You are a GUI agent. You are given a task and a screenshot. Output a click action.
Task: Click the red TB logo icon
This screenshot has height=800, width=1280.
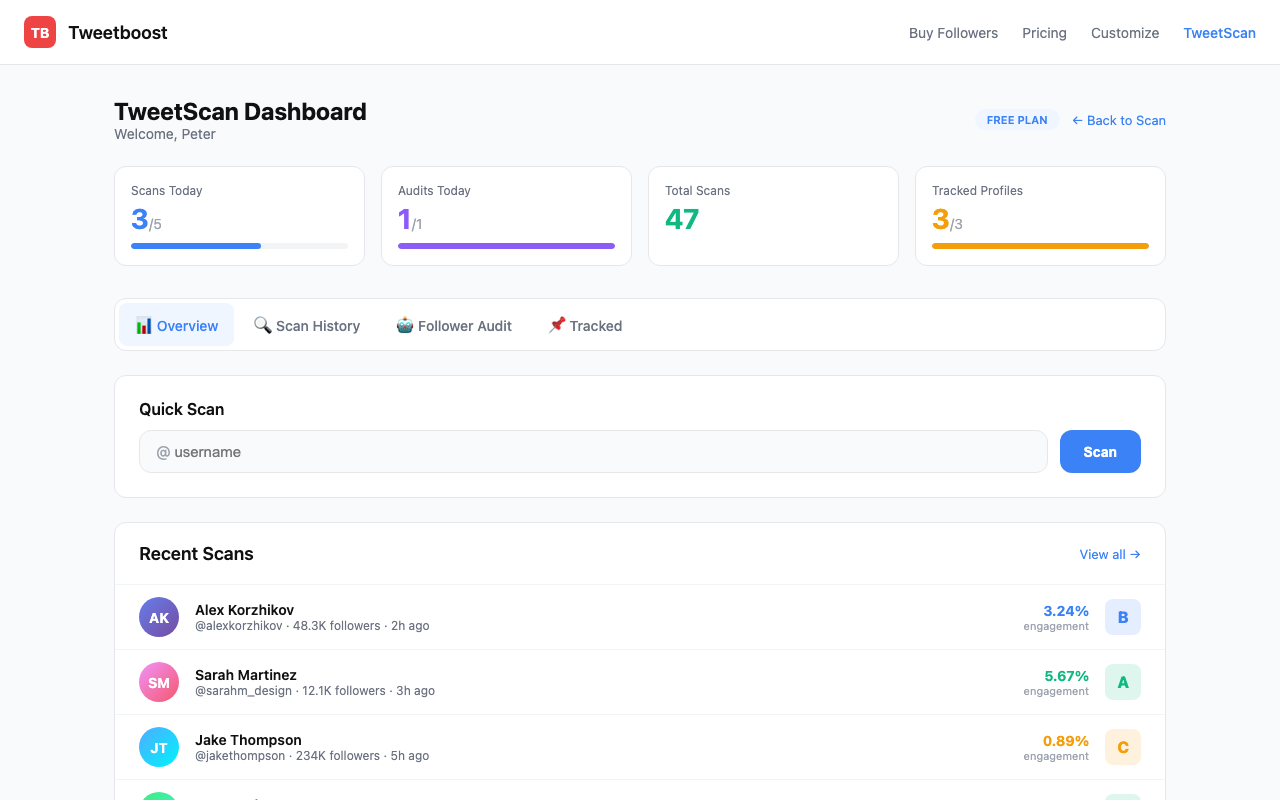[40, 32]
